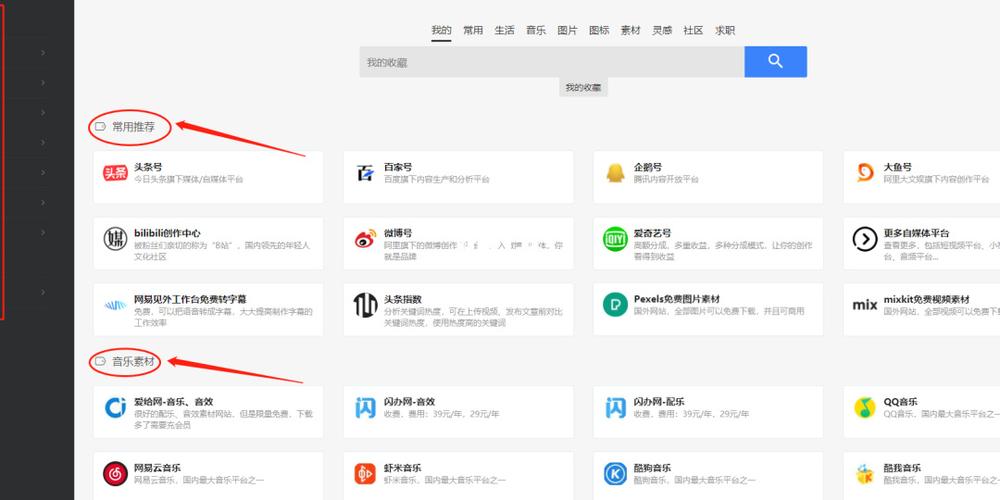Screen dimensions: 1000x500
Task: Click 虾米音乐 card description text
Action: 445,480
